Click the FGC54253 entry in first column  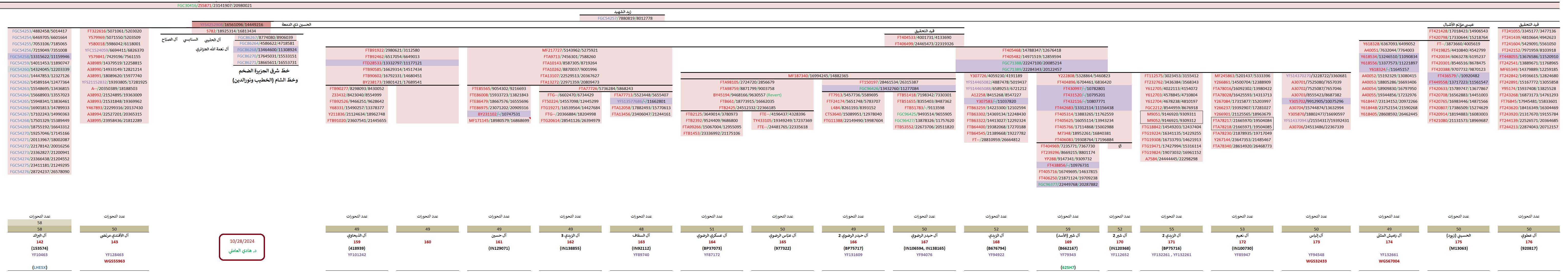[x=40, y=31]
